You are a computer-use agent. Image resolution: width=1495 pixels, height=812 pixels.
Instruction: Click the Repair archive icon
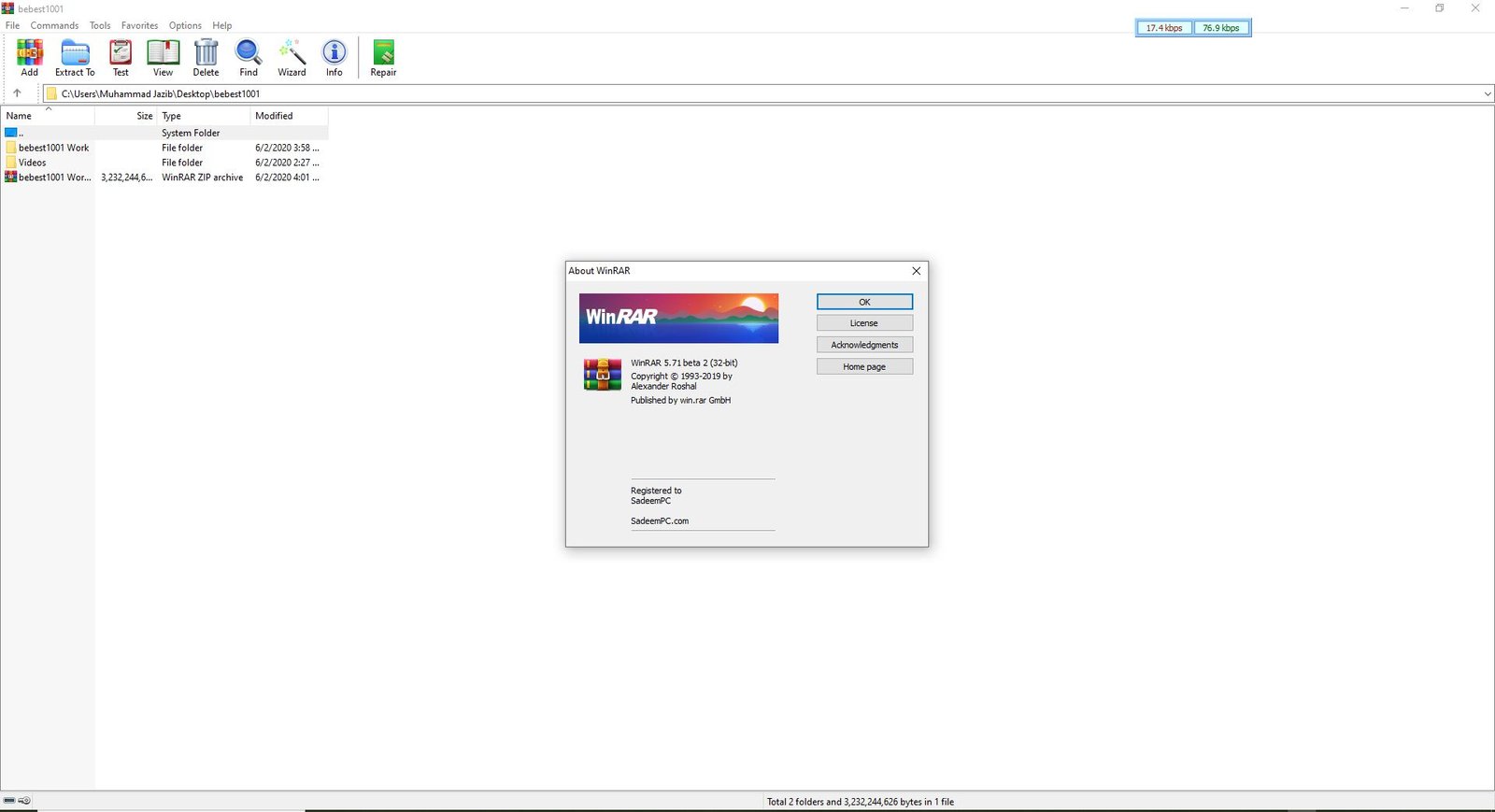tap(383, 58)
